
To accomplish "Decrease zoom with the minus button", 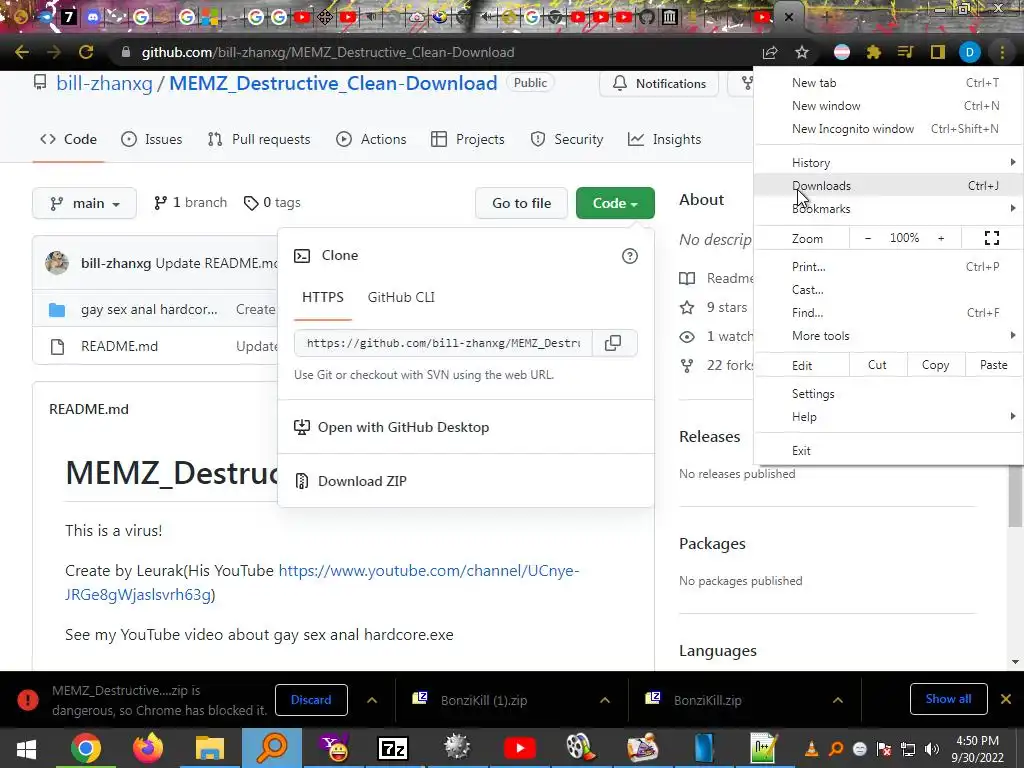I will [x=868, y=238].
